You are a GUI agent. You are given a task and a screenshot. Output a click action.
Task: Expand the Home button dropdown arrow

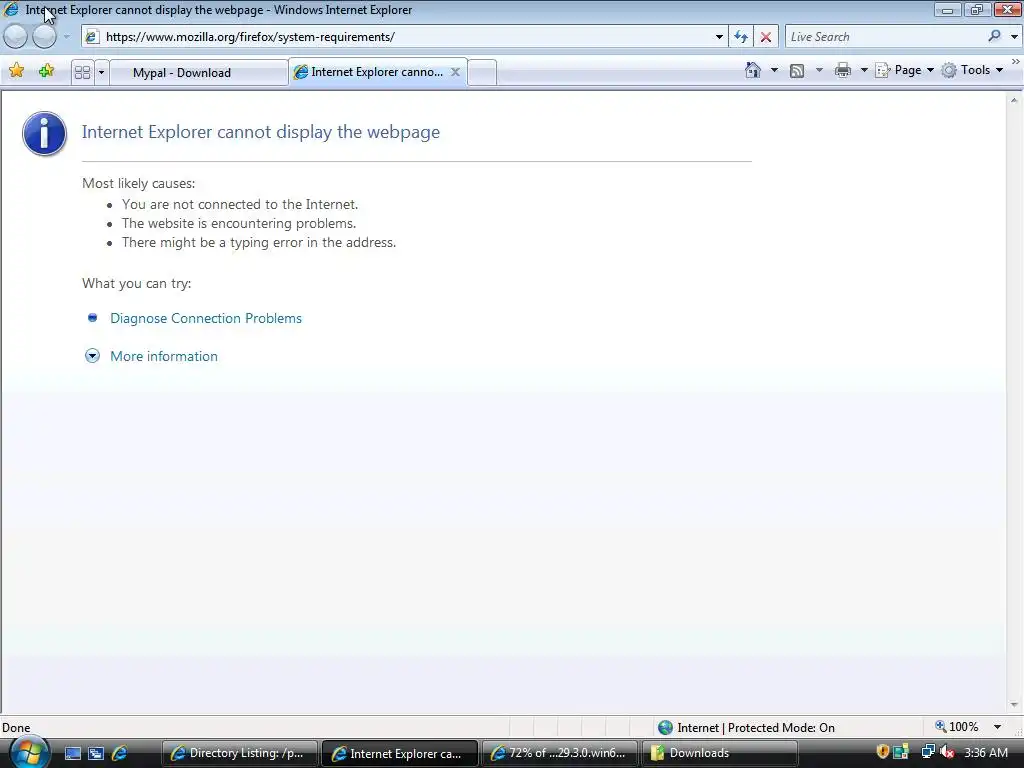click(x=774, y=70)
